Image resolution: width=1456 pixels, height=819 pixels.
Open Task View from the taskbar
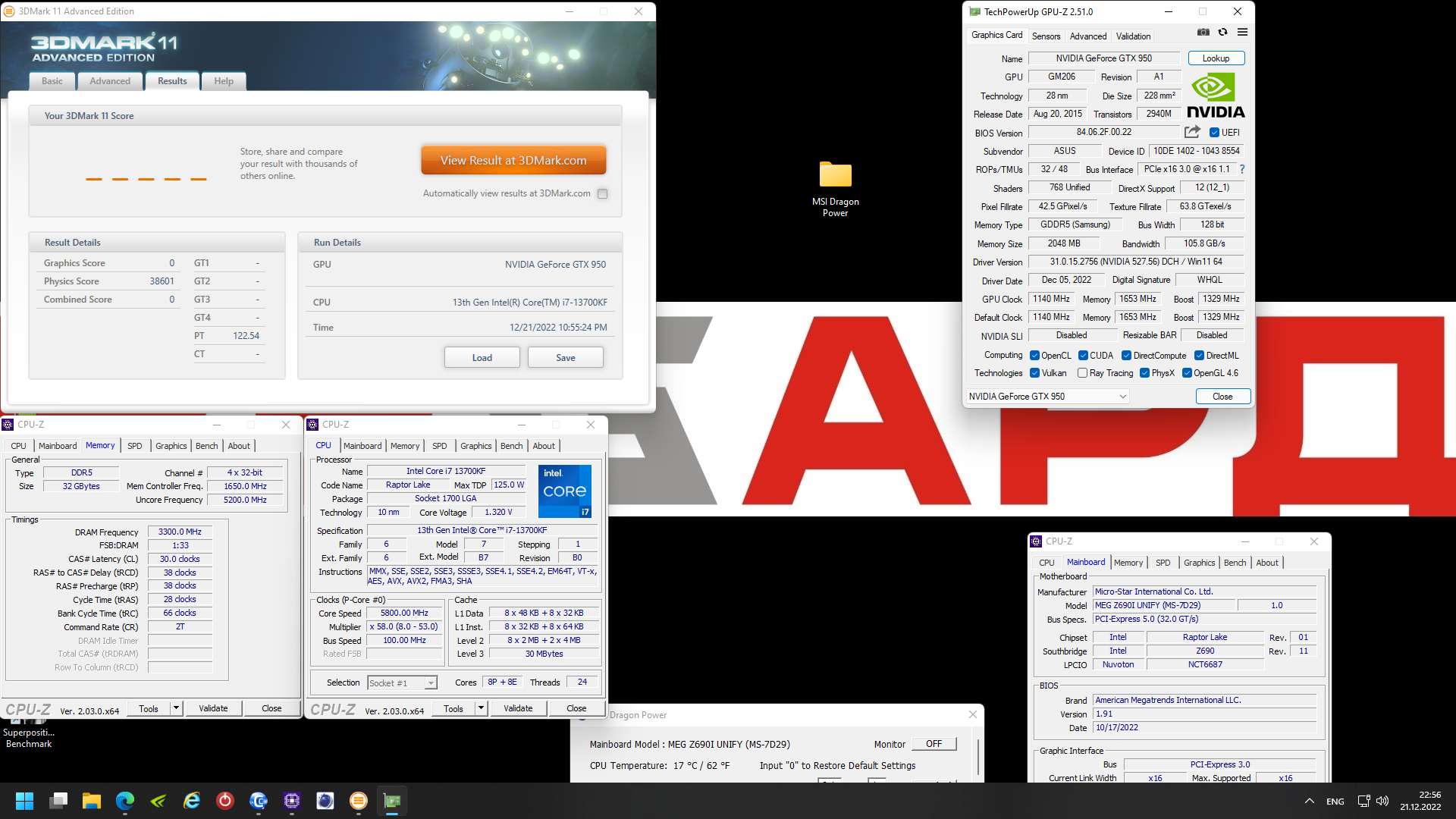click(58, 801)
